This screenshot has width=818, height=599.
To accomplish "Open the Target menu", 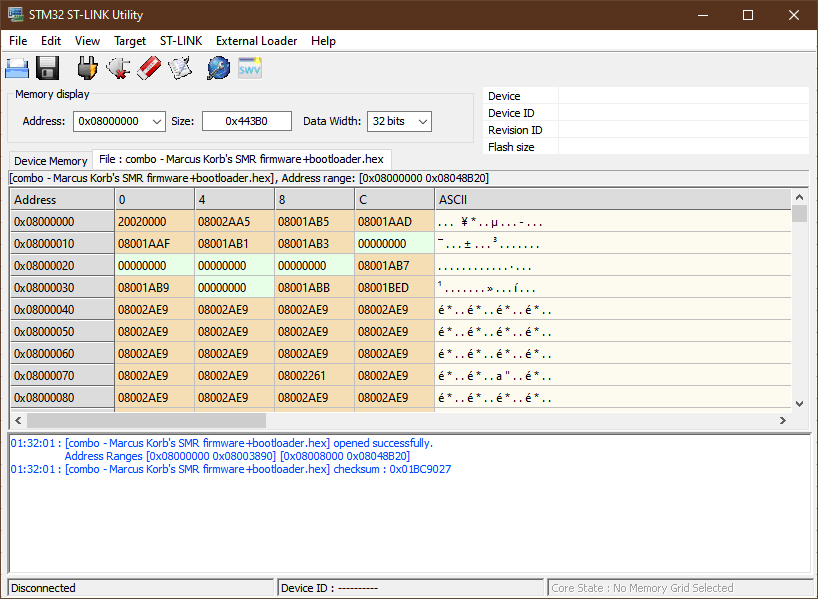I will pyautogui.click(x=130, y=41).
